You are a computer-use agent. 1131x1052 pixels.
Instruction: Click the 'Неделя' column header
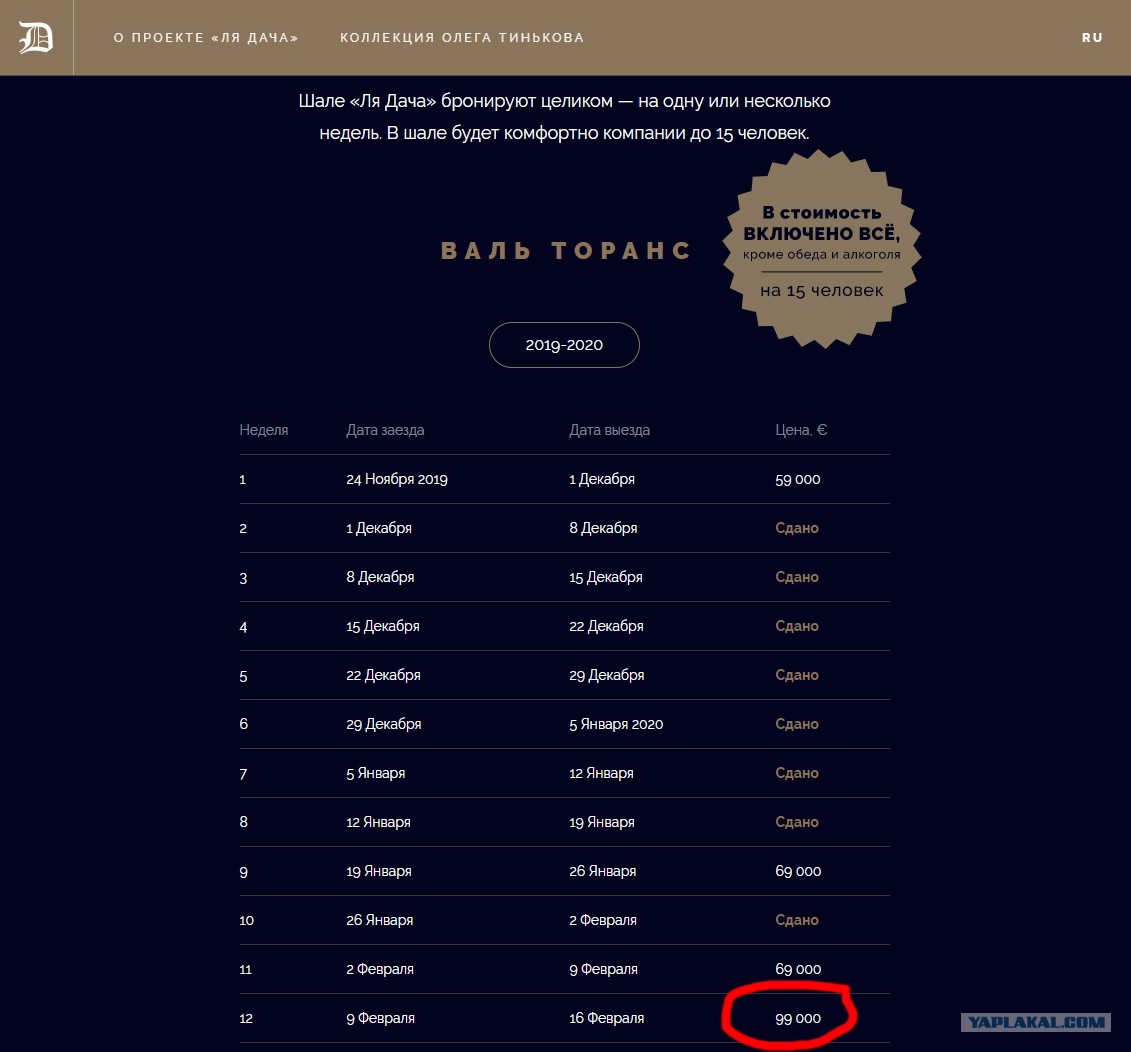[263, 430]
